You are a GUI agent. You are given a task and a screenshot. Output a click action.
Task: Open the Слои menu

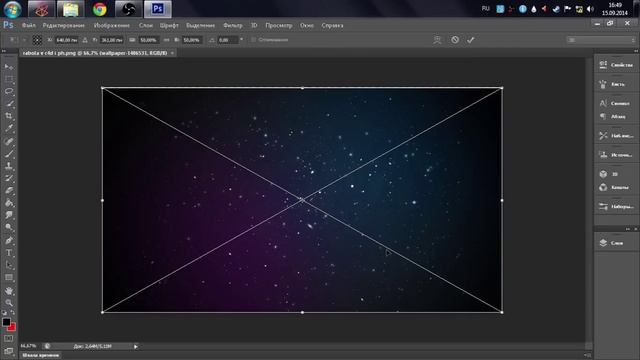(x=145, y=25)
